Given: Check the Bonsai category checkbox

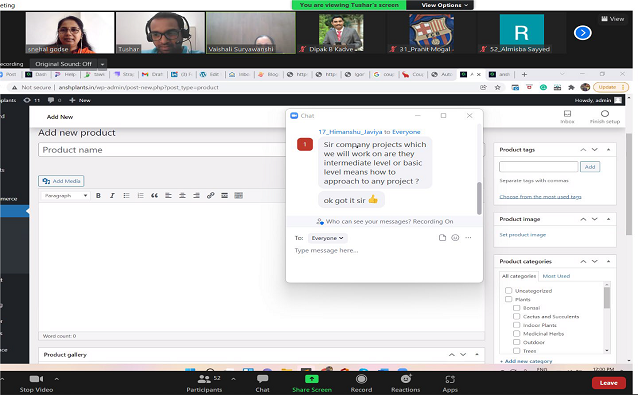Looking at the screenshot, I should pos(517,308).
